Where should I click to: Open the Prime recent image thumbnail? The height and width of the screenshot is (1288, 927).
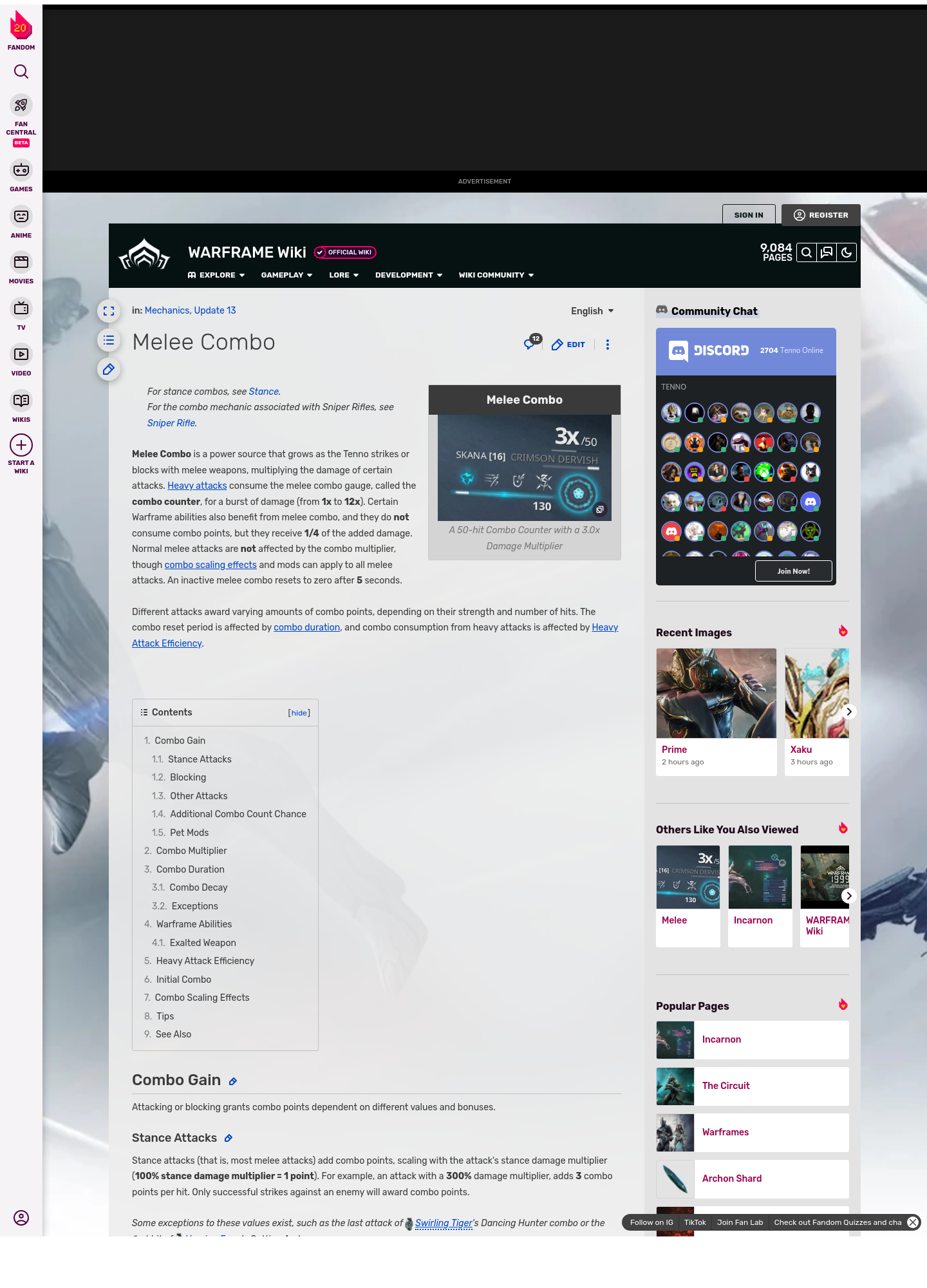tap(716, 693)
